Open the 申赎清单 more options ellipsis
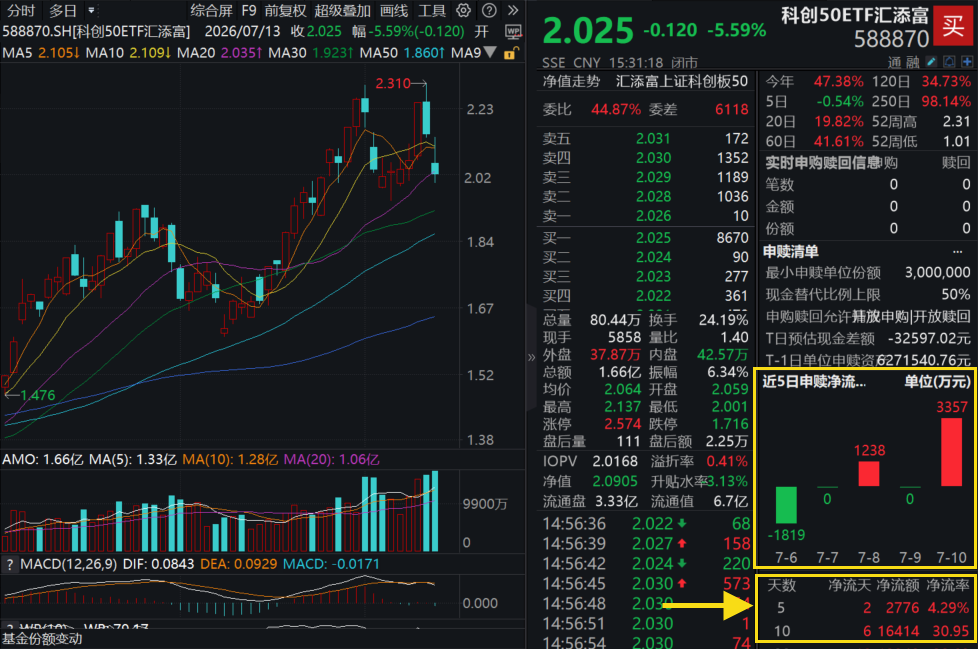The width and height of the screenshot is (978, 649). coord(957,252)
